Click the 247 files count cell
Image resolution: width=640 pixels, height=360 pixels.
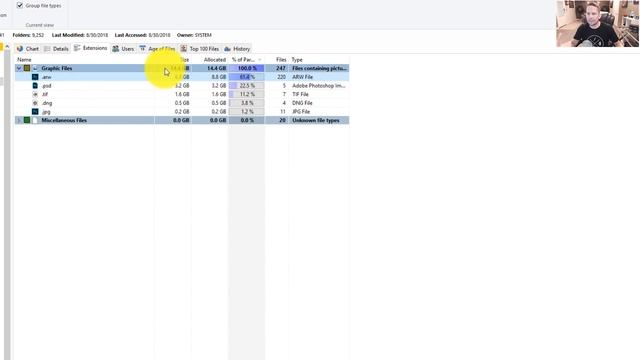pyautogui.click(x=281, y=68)
